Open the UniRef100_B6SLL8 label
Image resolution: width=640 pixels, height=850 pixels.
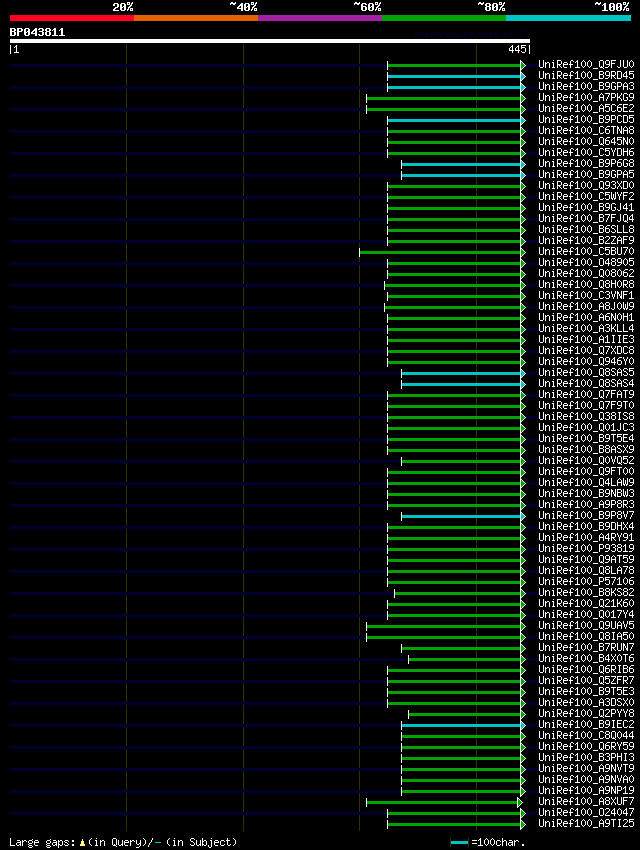(586, 229)
